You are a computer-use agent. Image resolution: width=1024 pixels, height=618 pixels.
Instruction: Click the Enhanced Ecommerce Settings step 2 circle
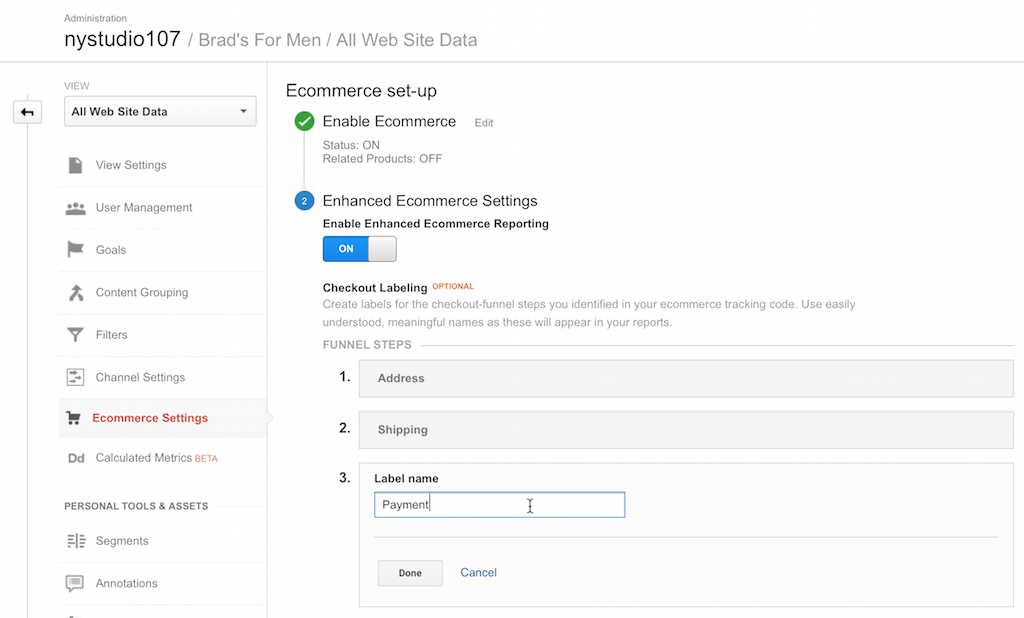pyautogui.click(x=304, y=201)
